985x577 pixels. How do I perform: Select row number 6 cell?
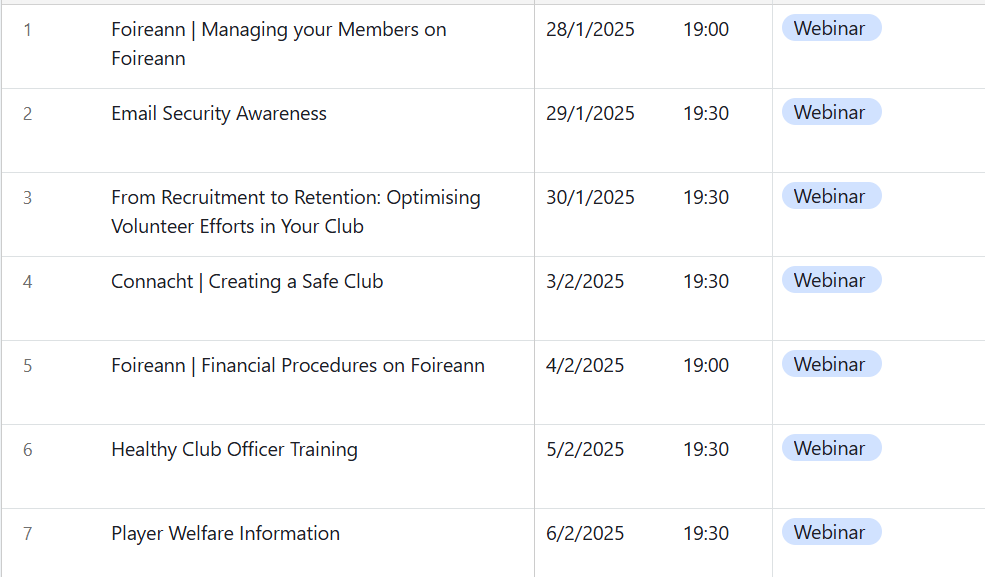point(28,450)
